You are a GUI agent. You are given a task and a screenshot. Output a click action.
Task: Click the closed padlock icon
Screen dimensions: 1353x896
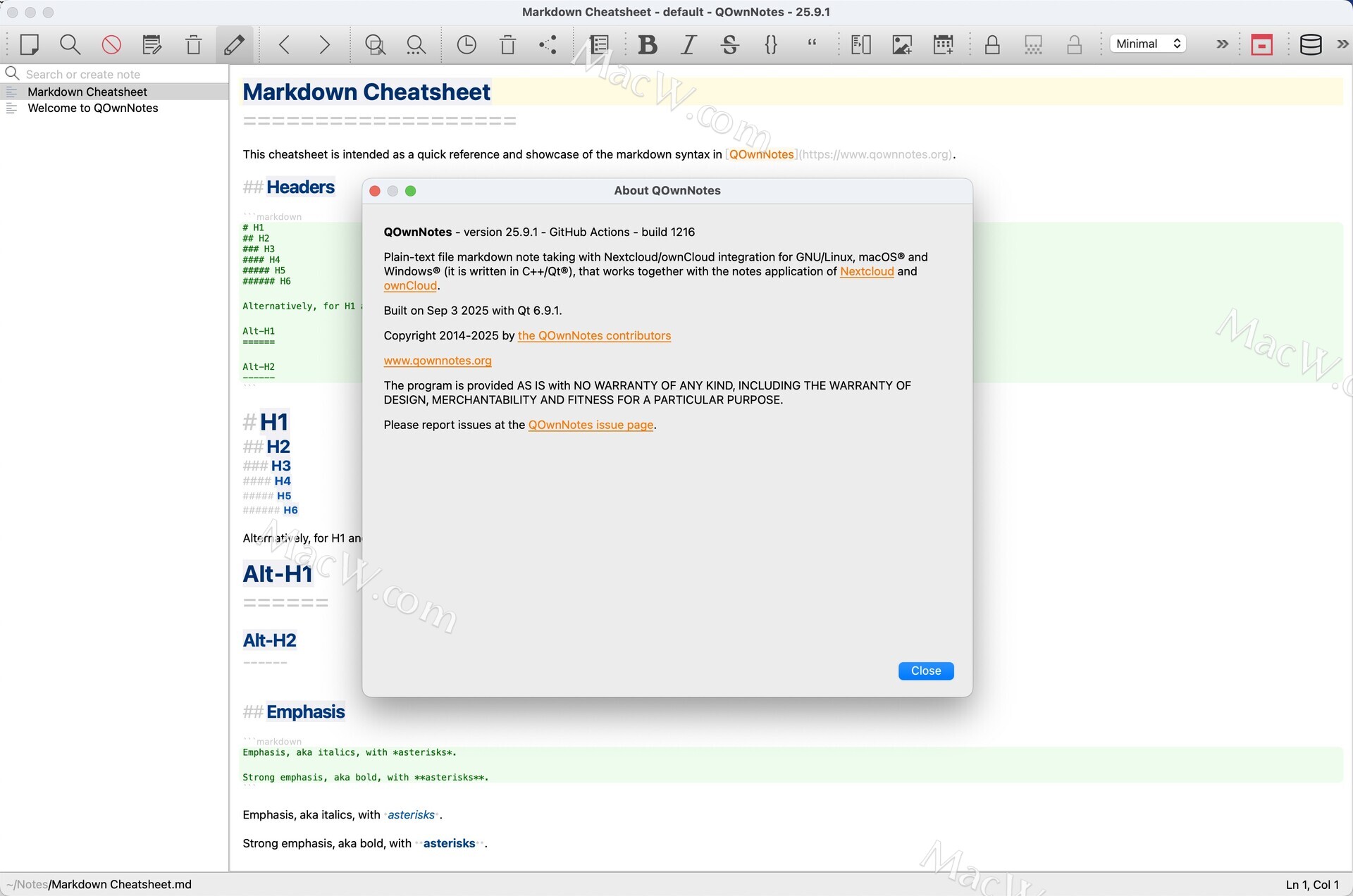tap(992, 44)
